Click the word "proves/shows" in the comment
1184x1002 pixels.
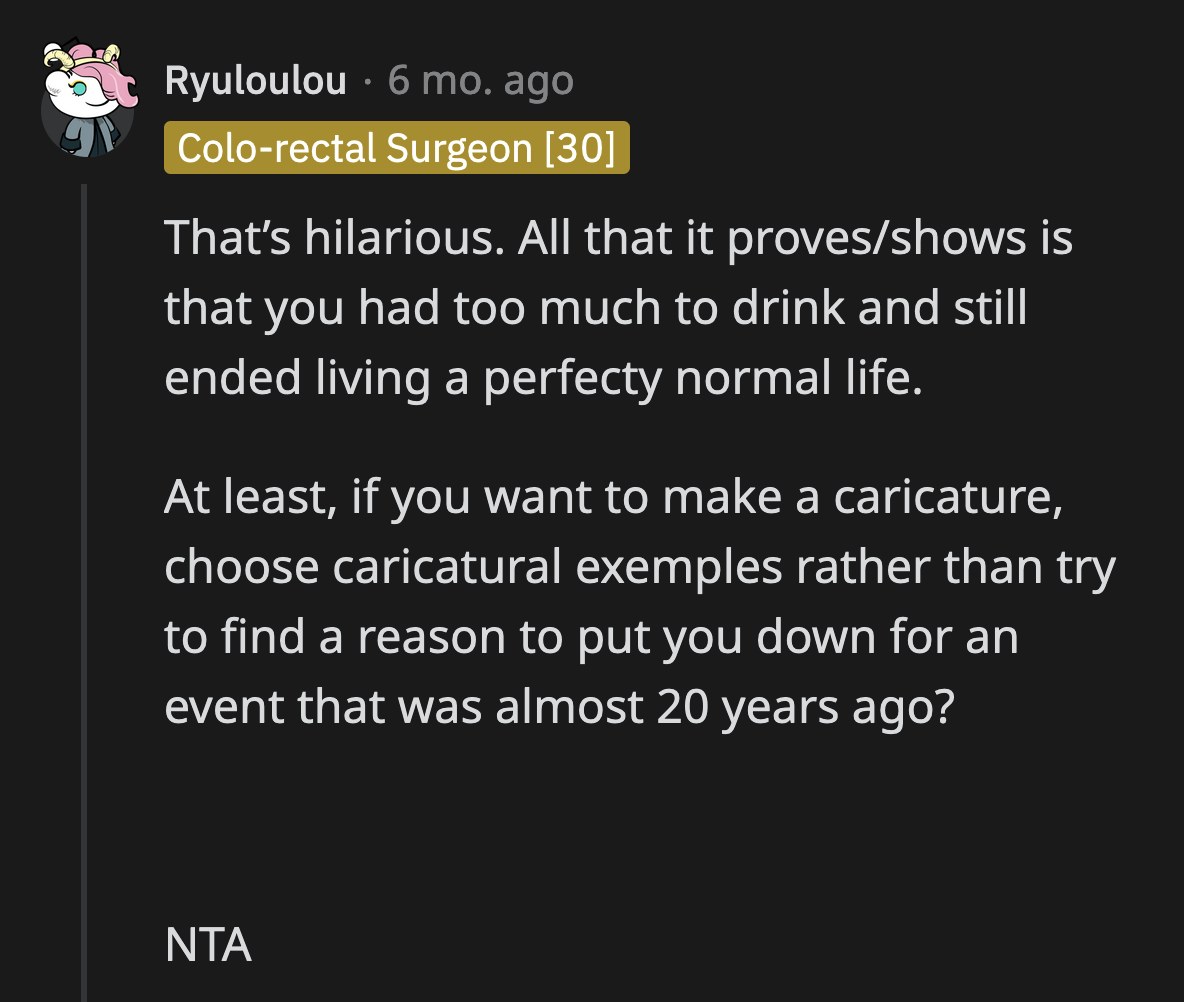click(x=859, y=238)
